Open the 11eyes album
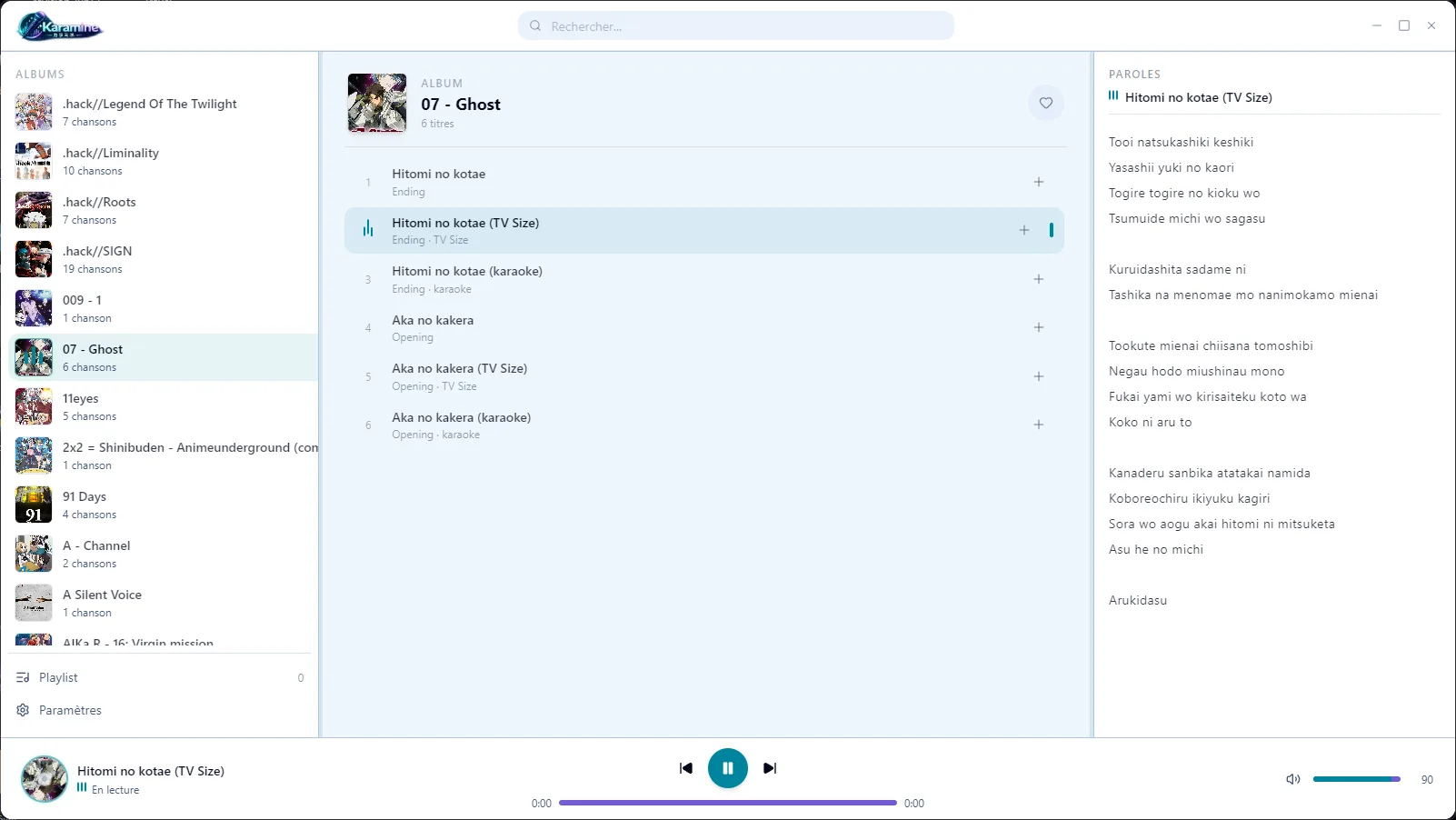Image resolution: width=1456 pixels, height=820 pixels. point(164,406)
